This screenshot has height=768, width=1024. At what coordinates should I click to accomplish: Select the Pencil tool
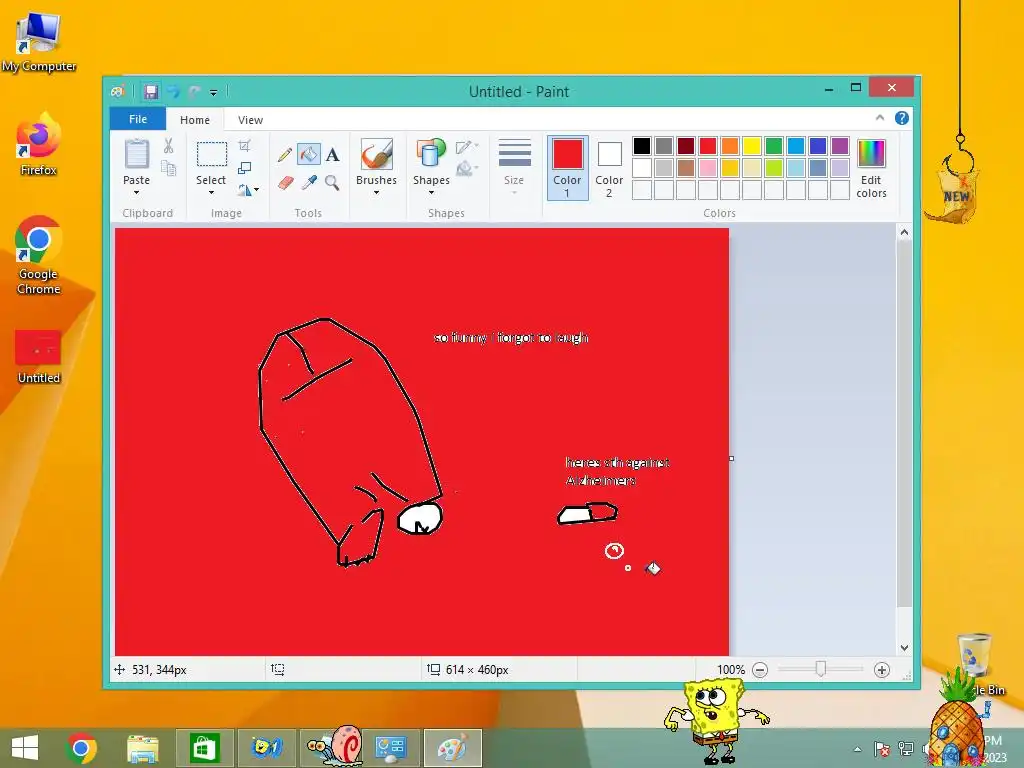coord(285,155)
